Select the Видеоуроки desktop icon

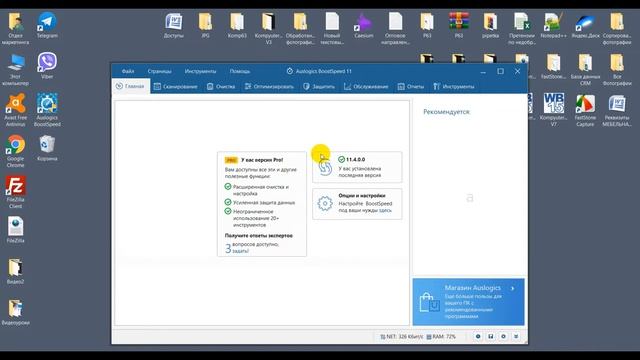pos(16,312)
